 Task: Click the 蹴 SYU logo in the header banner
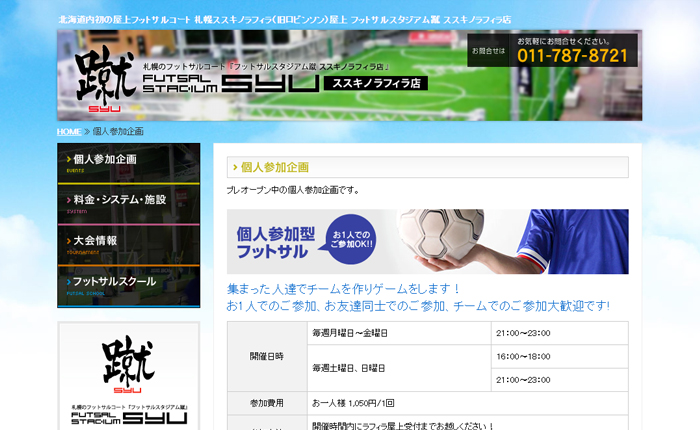(x=105, y=79)
